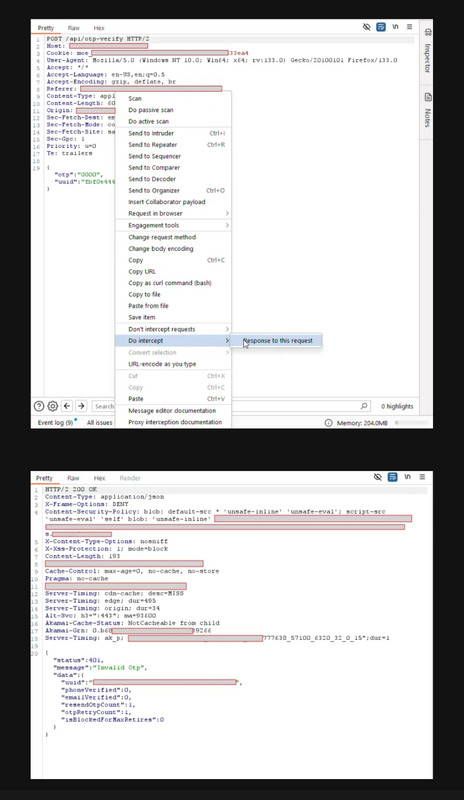Choose Copy URL in context menu

click(x=173, y=271)
